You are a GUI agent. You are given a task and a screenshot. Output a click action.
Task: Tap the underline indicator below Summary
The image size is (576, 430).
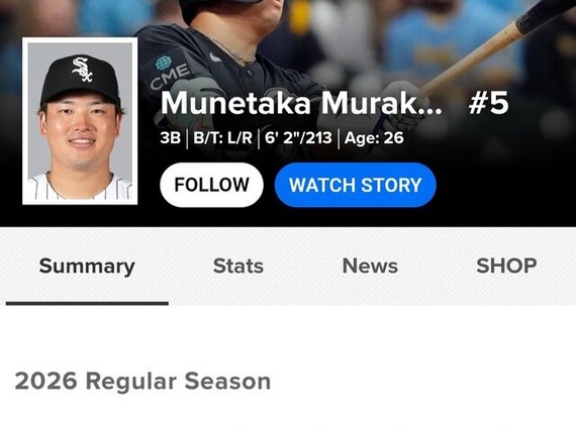click(x=87, y=303)
